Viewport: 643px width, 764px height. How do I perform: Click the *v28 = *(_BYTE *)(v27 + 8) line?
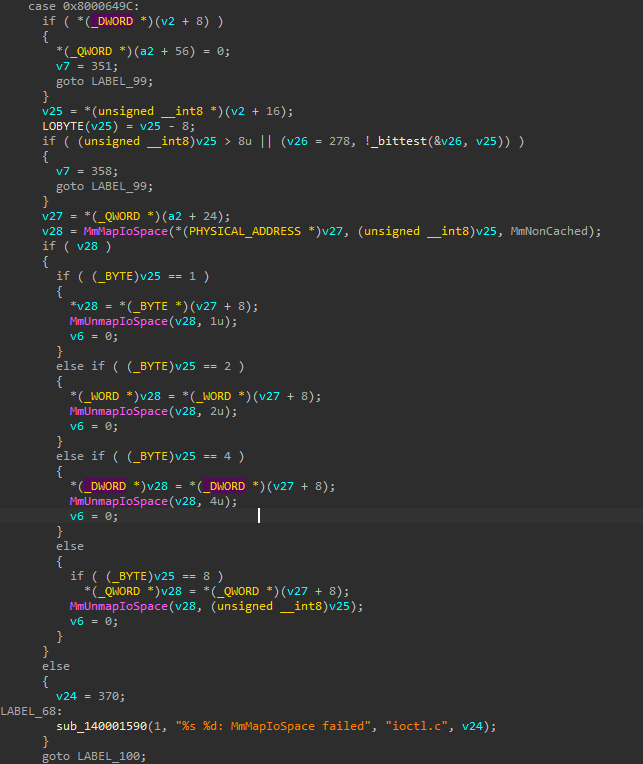pyautogui.click(x=164, y=306)
